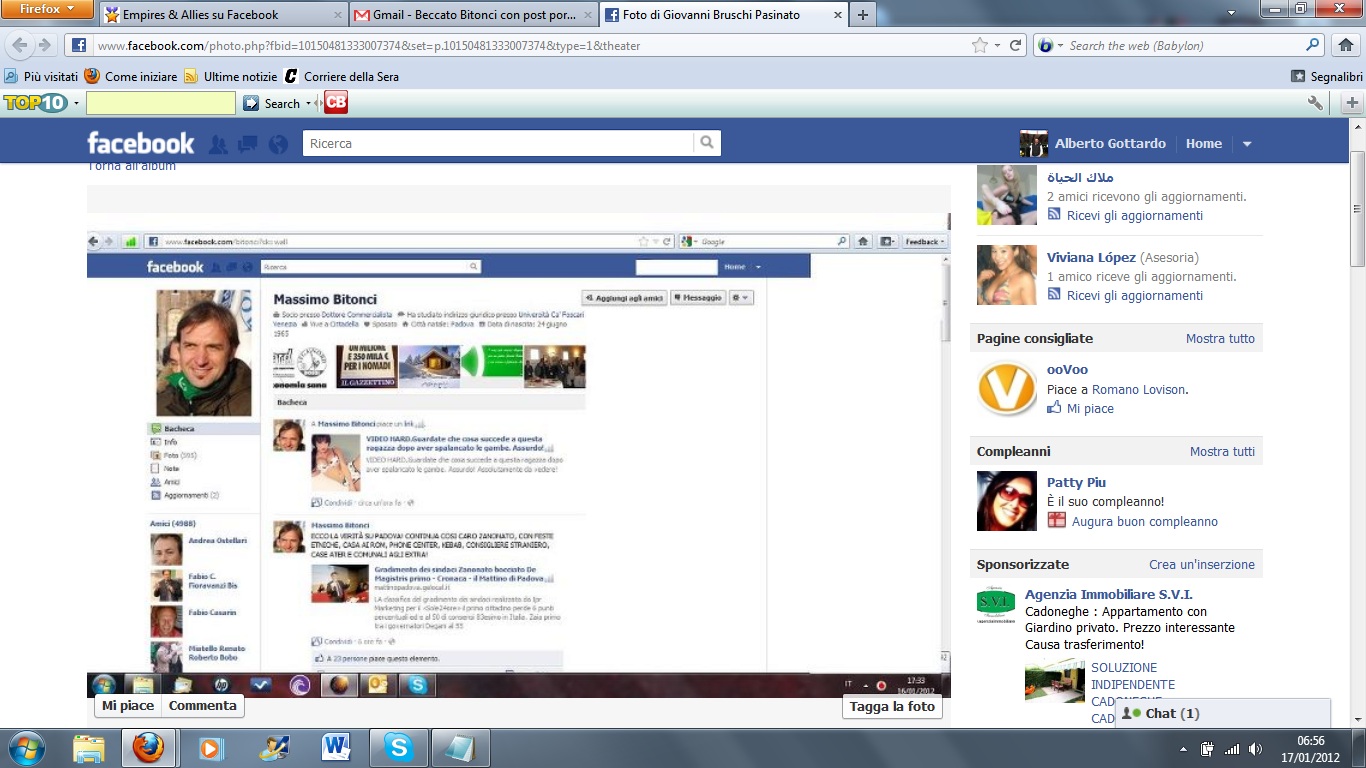
Task: Click the CB toolbar icon
Action: coord(335,102)
